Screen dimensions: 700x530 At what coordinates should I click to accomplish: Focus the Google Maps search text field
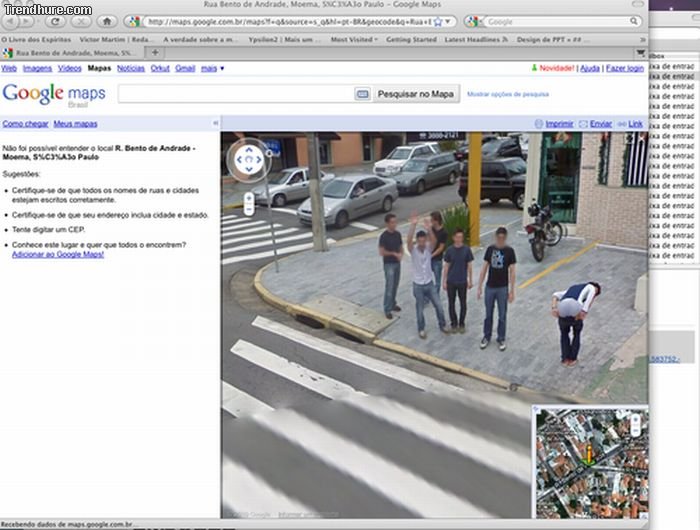[x=235, y=94]
